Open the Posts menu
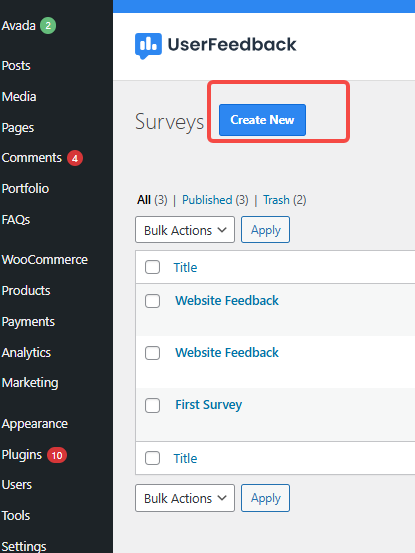Viewport: 415px width, 553px height. click(x=16, y=66)
